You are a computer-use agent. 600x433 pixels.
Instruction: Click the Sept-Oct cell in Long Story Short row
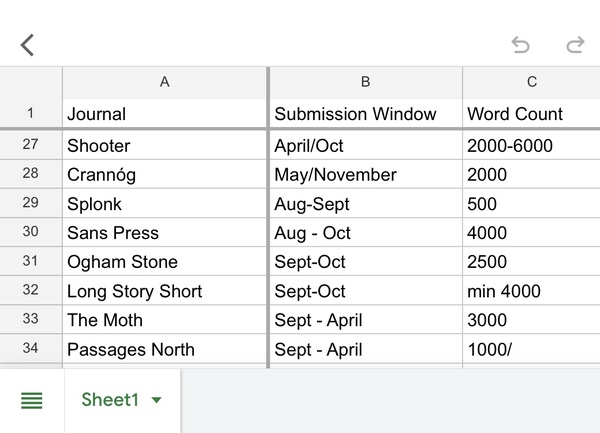(366, 290)
